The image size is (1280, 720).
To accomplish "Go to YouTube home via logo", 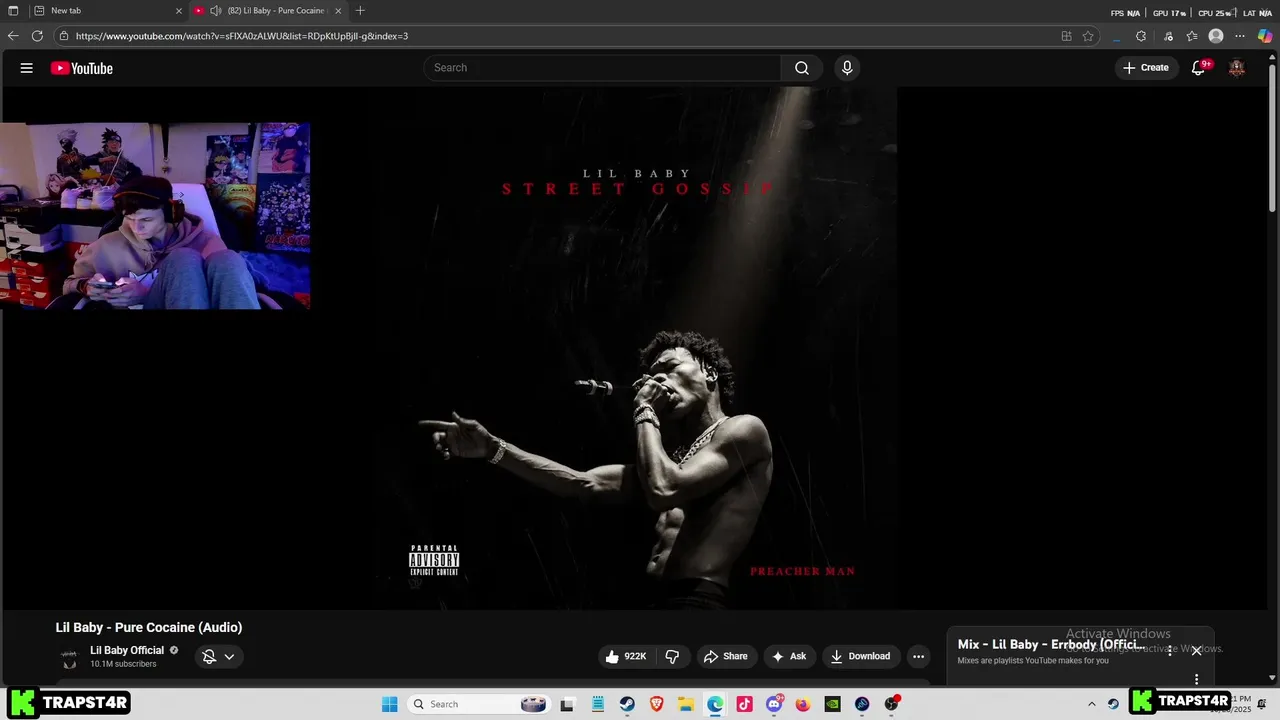I will point(82,68).
